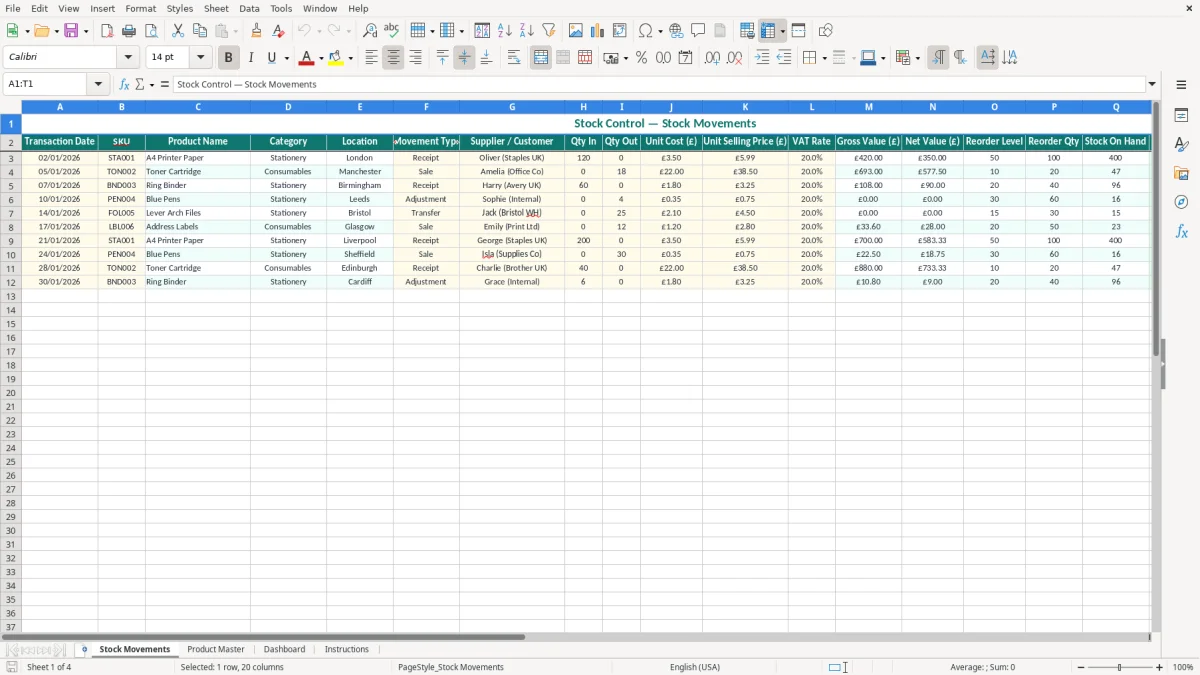Open the Font Name dropdown
The image size is (1200, 675).
[x=128, y=58]
